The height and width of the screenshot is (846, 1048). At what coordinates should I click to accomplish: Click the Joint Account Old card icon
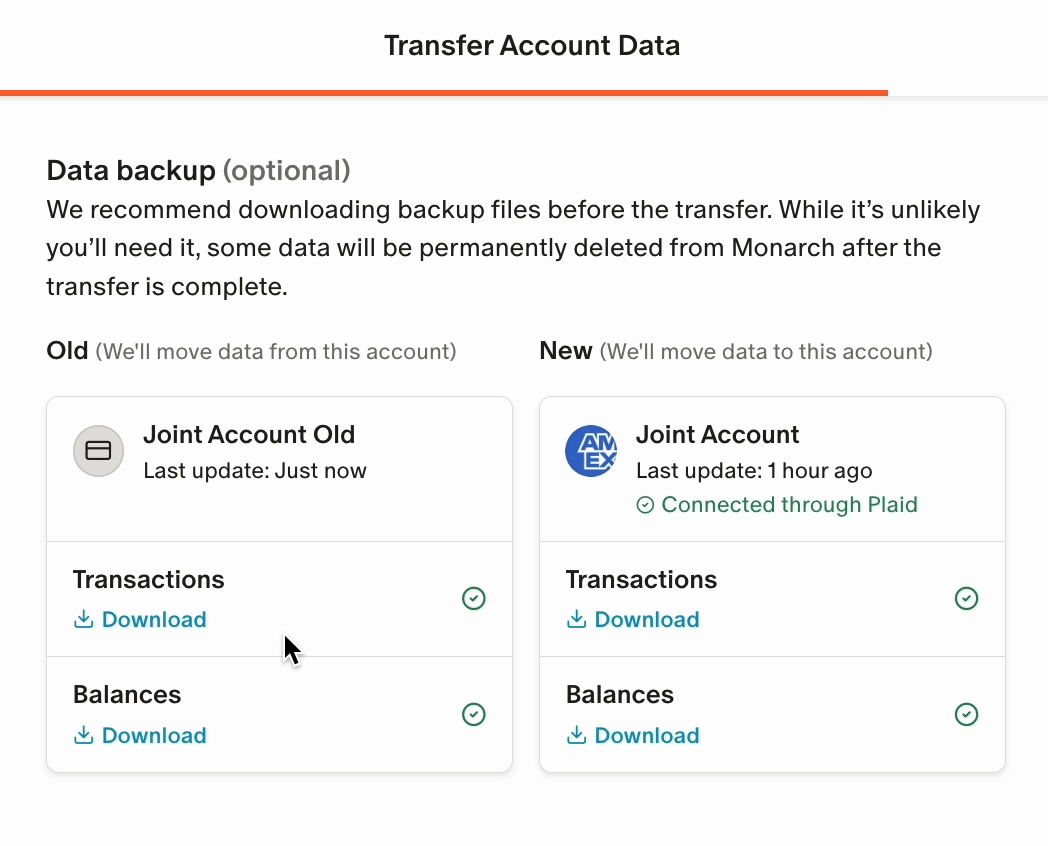(98, 451)
